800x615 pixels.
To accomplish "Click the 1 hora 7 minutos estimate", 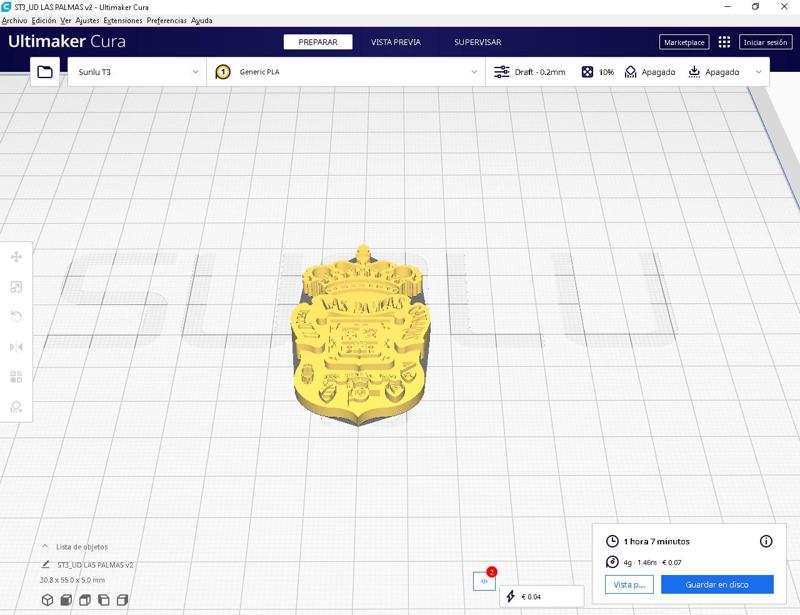I will [656, 542].
